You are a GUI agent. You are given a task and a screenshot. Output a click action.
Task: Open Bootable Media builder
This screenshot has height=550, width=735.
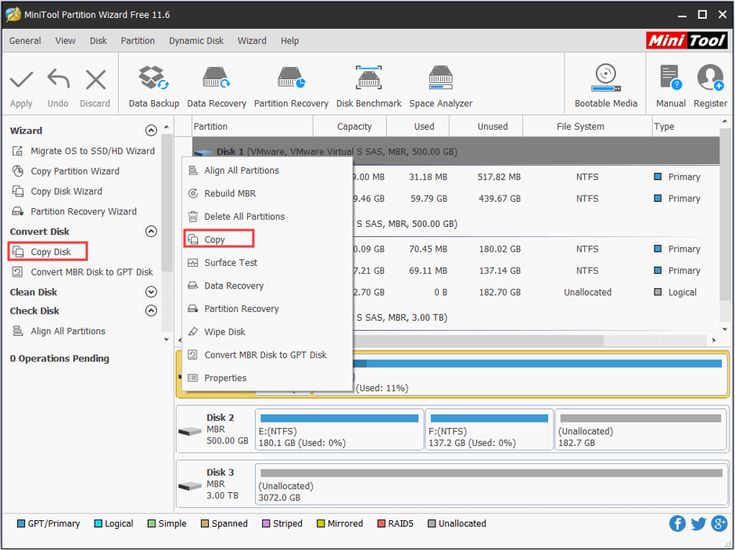click(606, 86)
